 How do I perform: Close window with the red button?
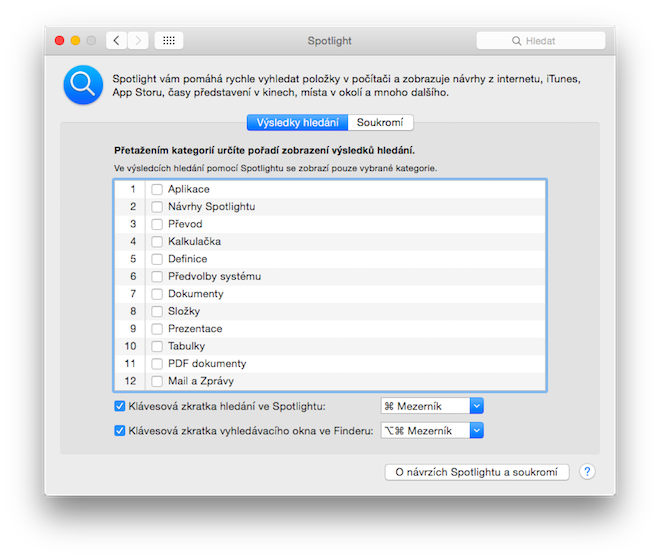59,40
